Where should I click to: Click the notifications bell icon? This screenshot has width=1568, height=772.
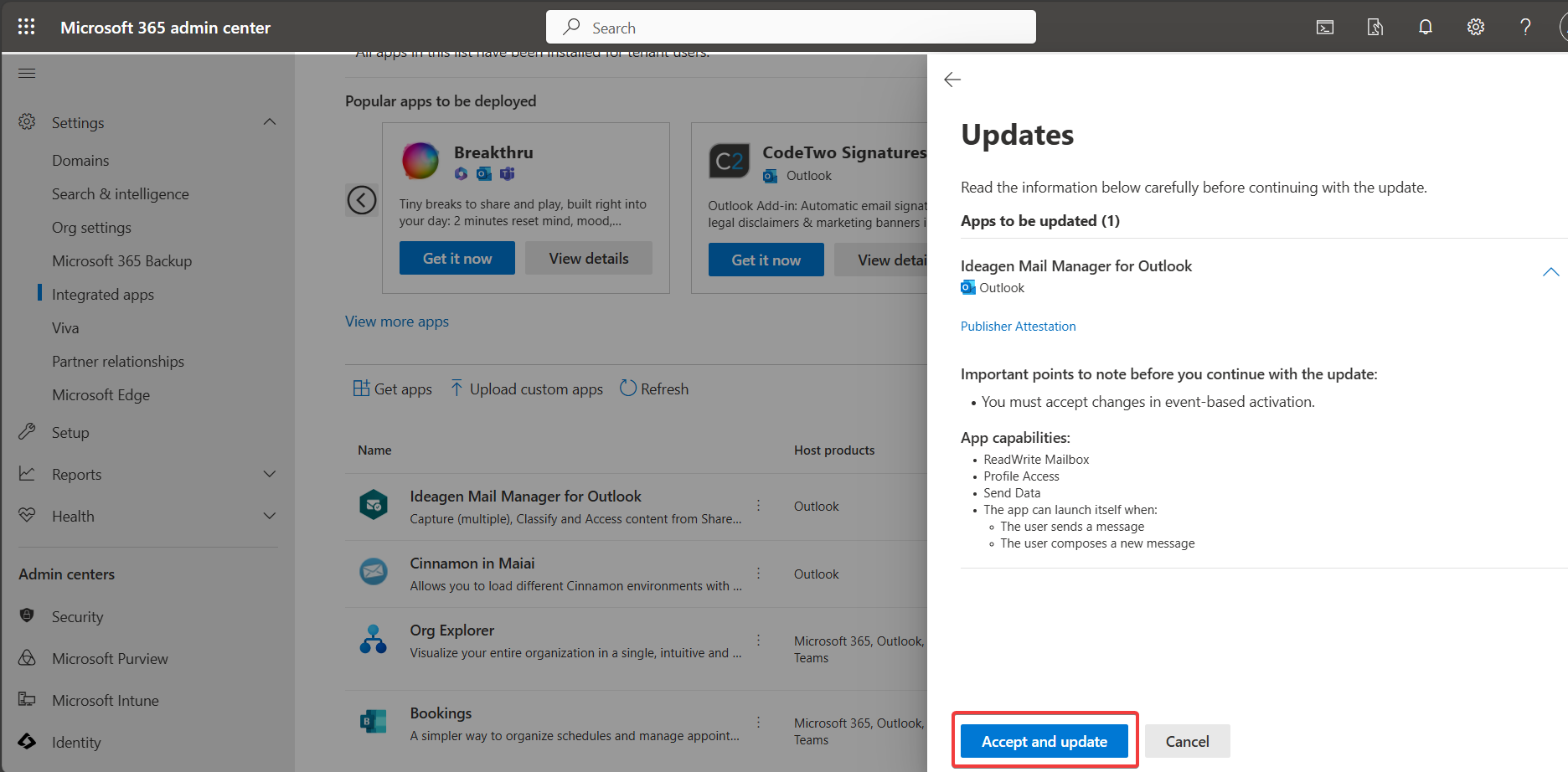1425,27
